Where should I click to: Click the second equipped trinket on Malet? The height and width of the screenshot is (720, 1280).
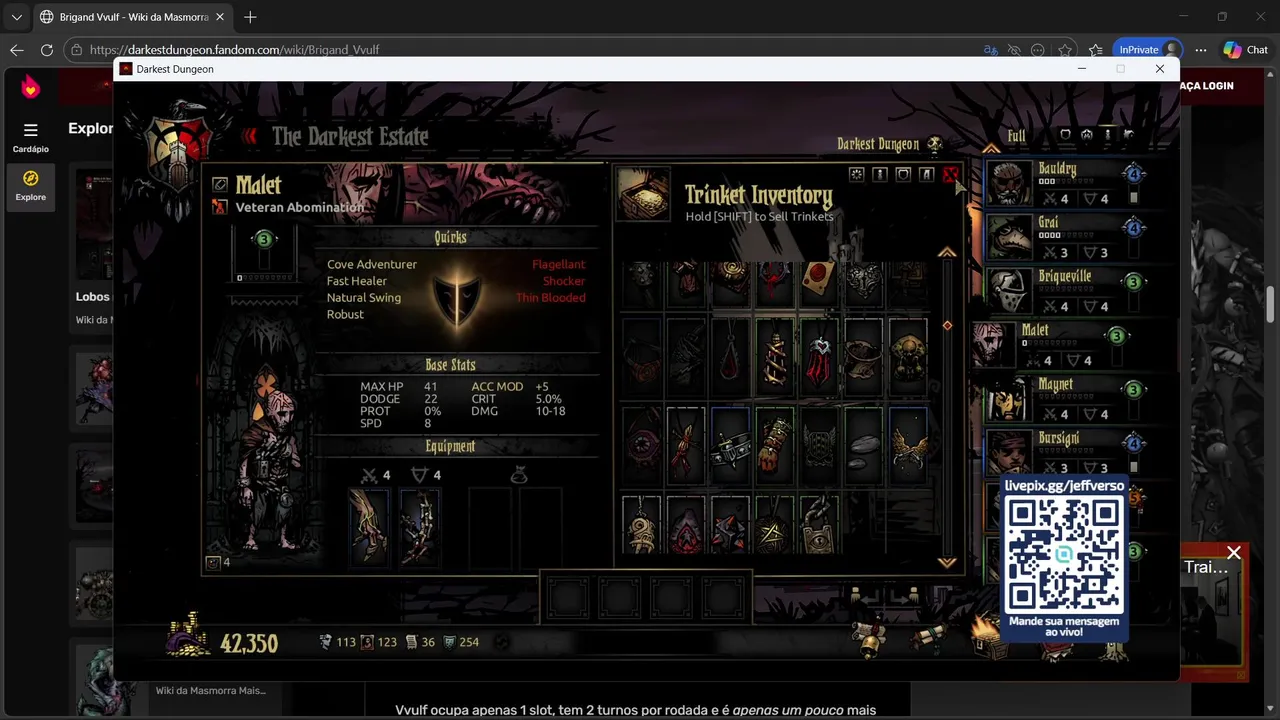pos(420,527)
